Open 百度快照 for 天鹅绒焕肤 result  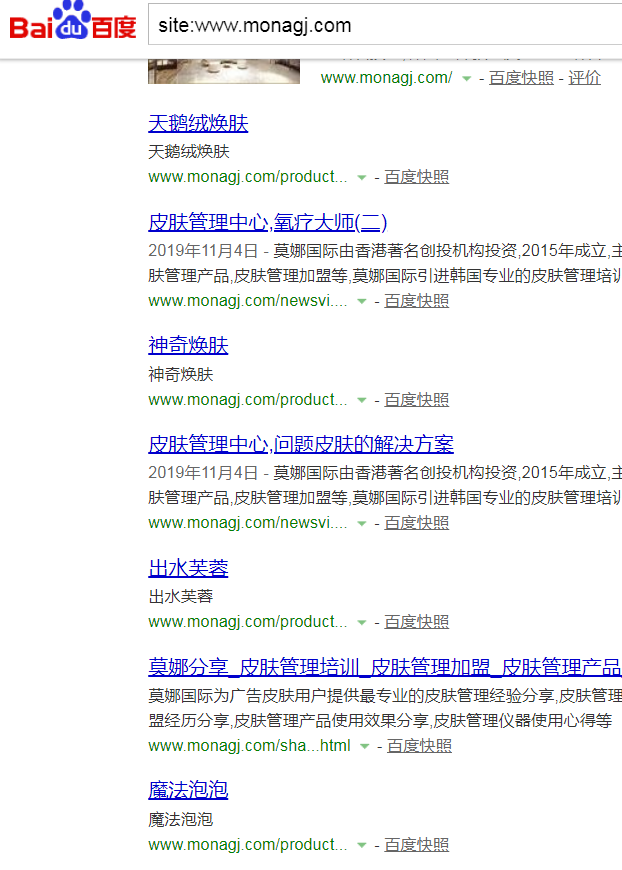(417, 177)
